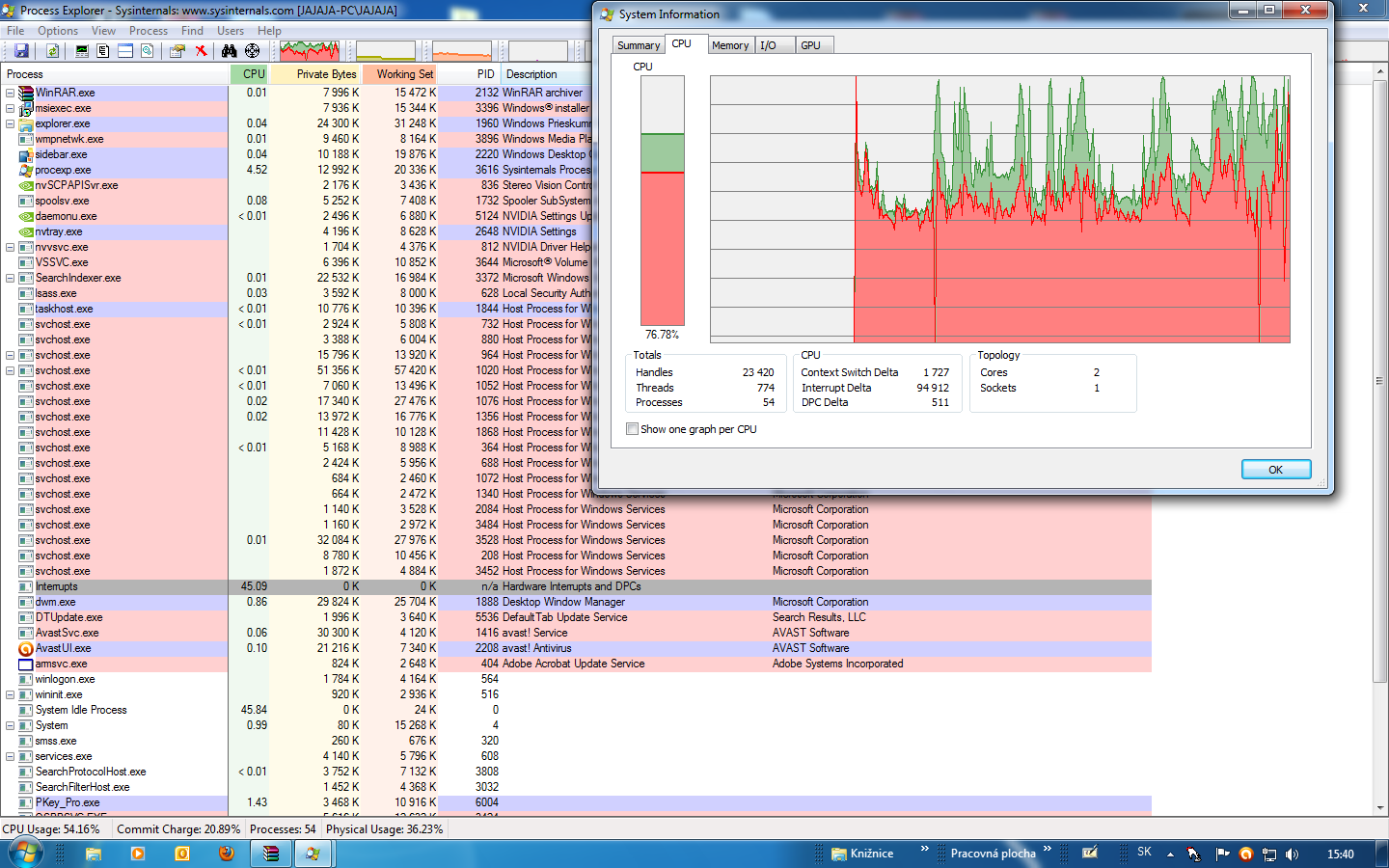Open the process Properties toolbar icon
Viewport: 1389px width, 868px height.
177,51
